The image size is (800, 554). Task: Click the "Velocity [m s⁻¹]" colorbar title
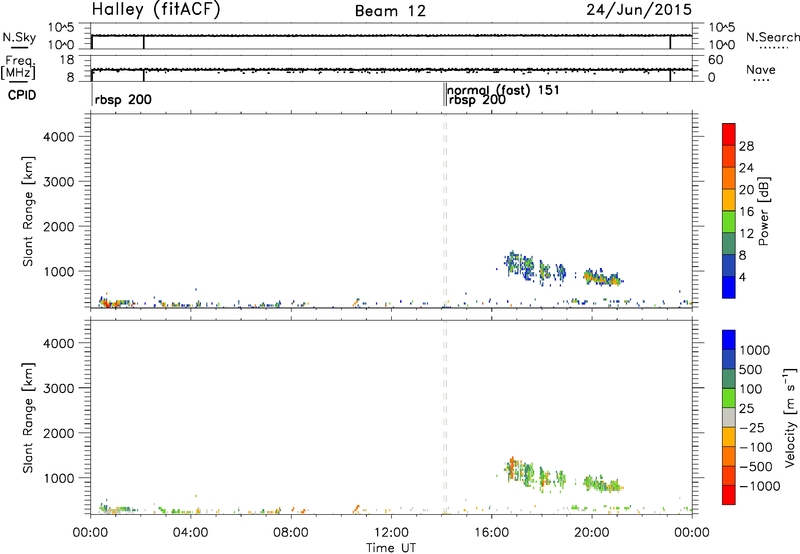click(790, 417)
